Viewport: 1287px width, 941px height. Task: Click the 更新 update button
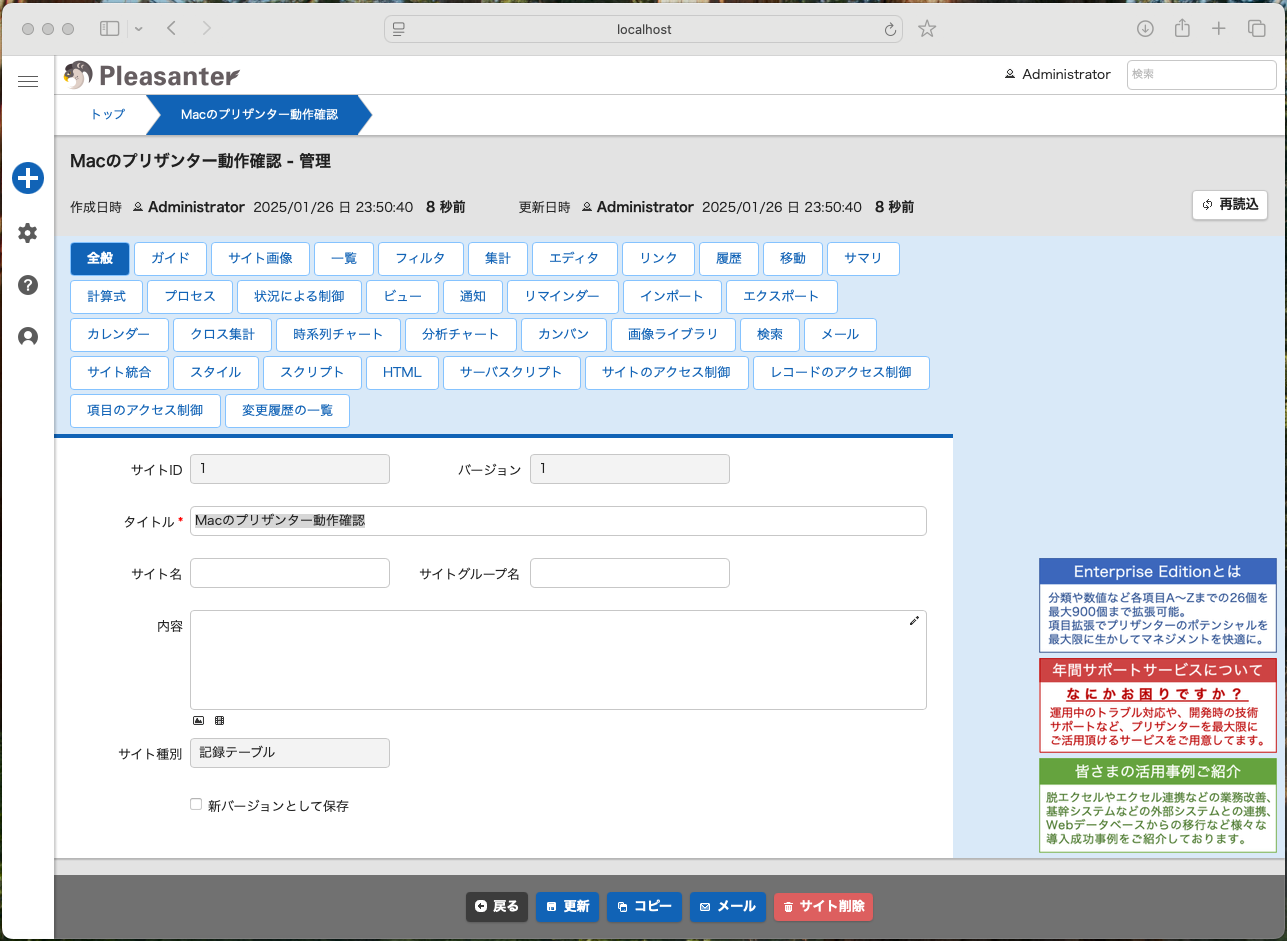click(567, 907)
